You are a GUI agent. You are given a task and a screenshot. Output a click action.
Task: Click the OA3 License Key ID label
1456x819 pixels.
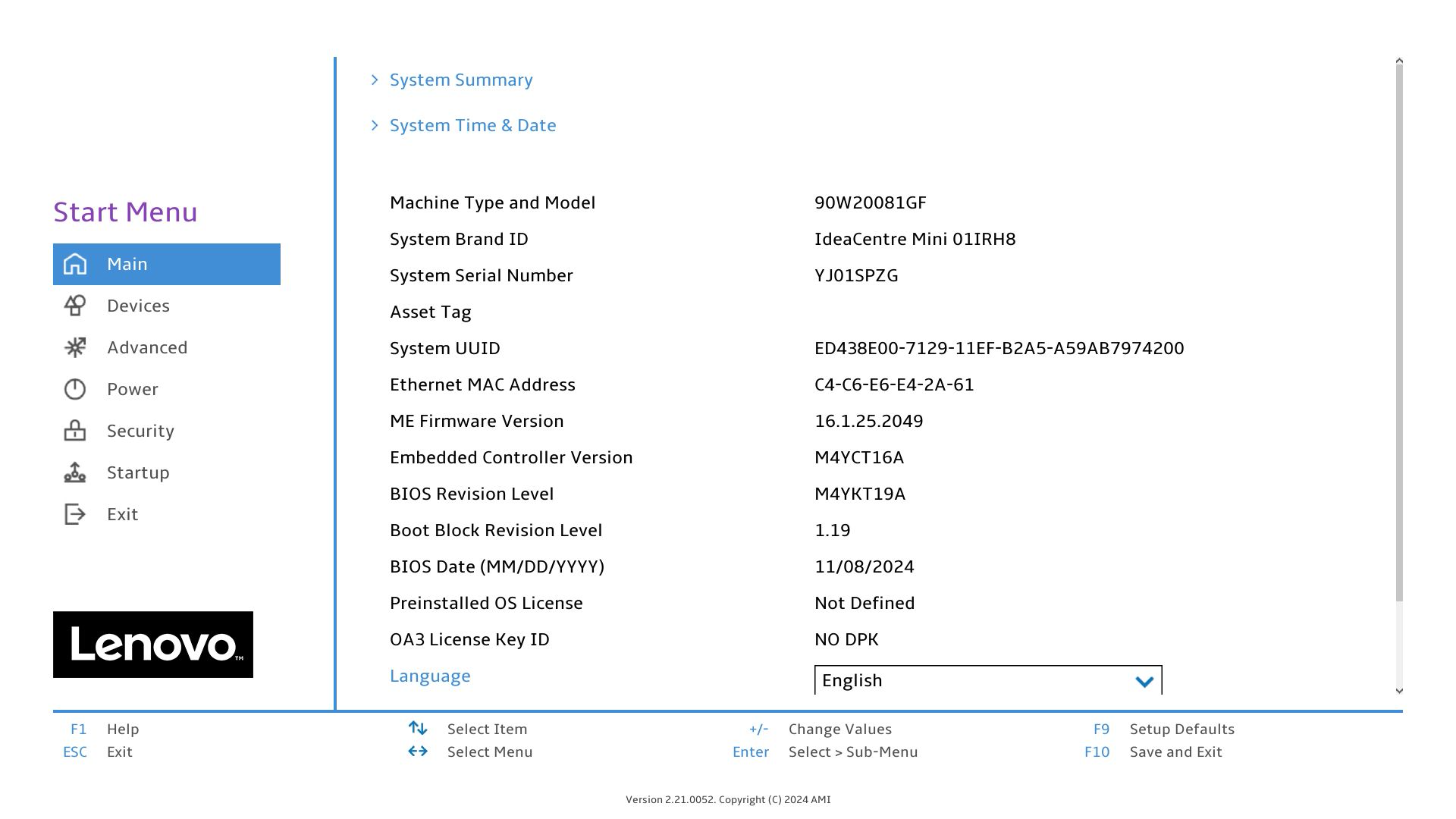tap(469, 640)
